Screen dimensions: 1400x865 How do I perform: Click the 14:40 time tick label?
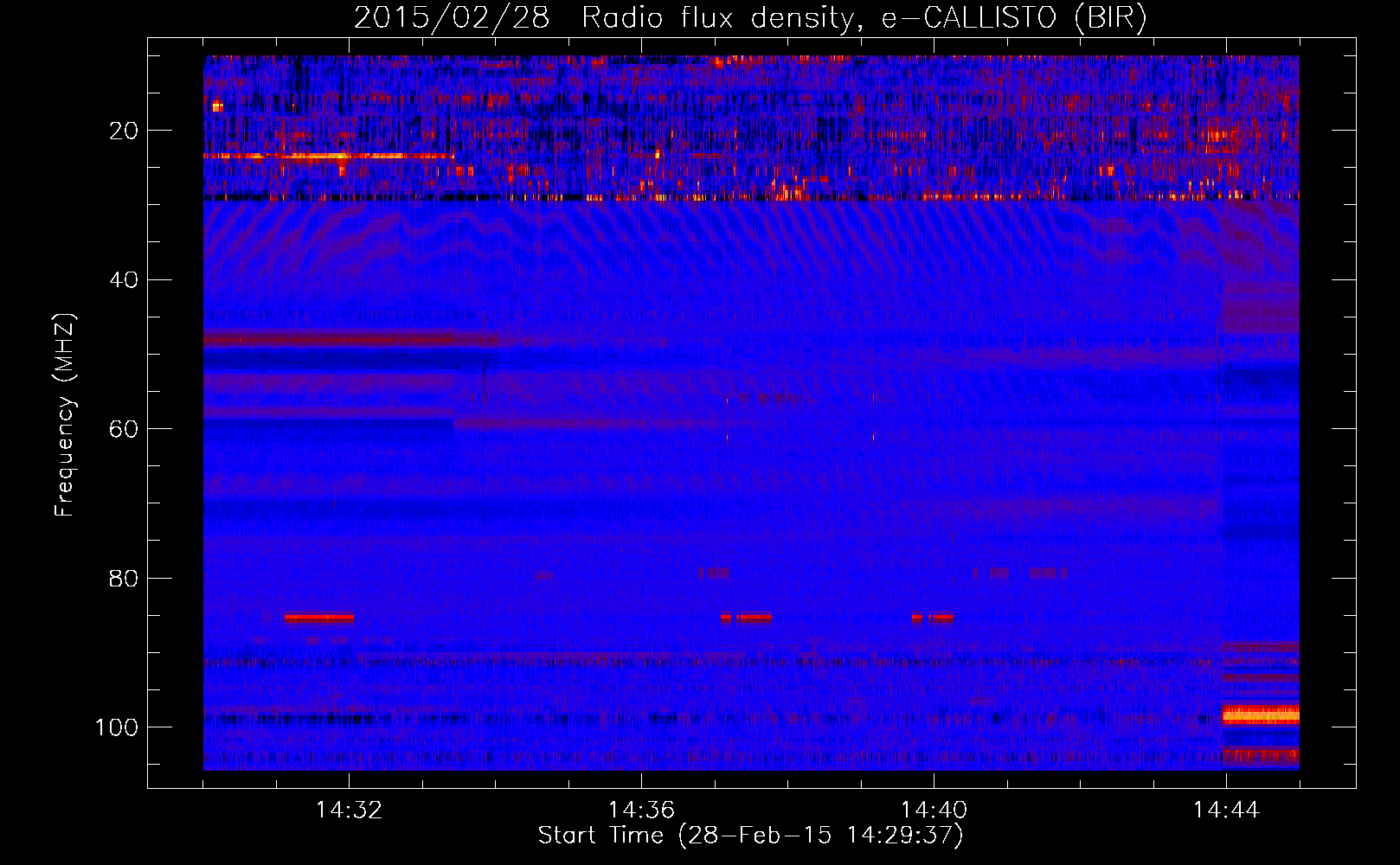pos(934,811)
